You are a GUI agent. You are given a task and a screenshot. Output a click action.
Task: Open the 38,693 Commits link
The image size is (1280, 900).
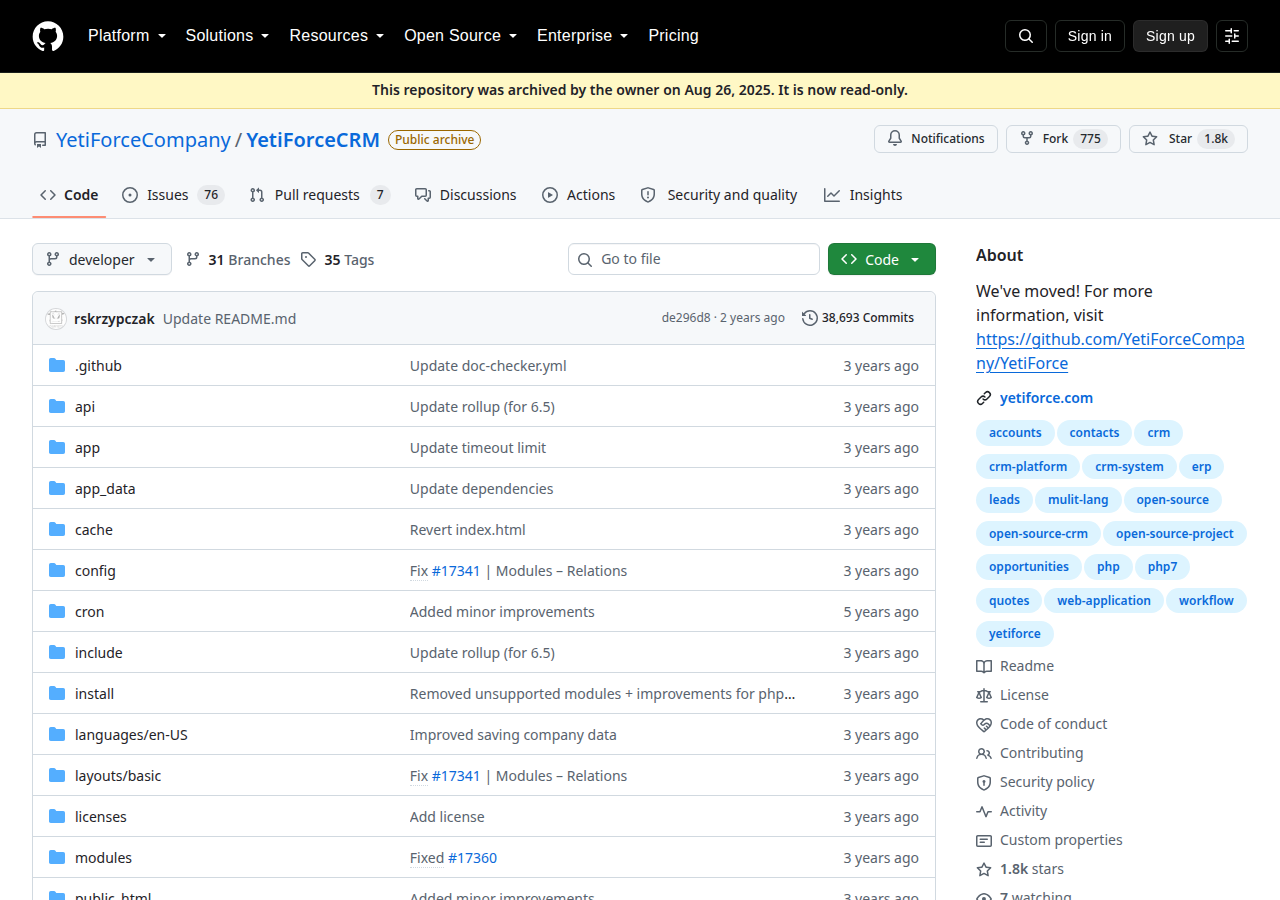[858, 318]
